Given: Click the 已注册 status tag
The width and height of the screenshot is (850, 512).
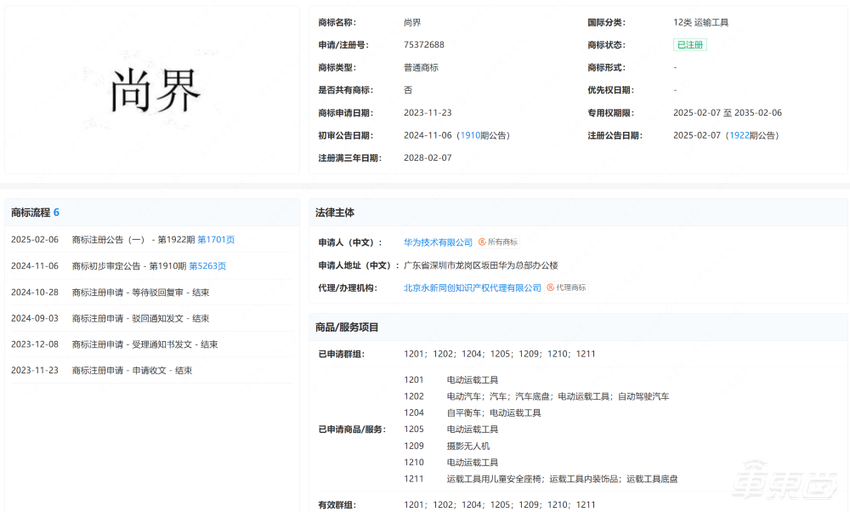Looking at the screenshot, I should pyautogui.click(x=690, y=45).
